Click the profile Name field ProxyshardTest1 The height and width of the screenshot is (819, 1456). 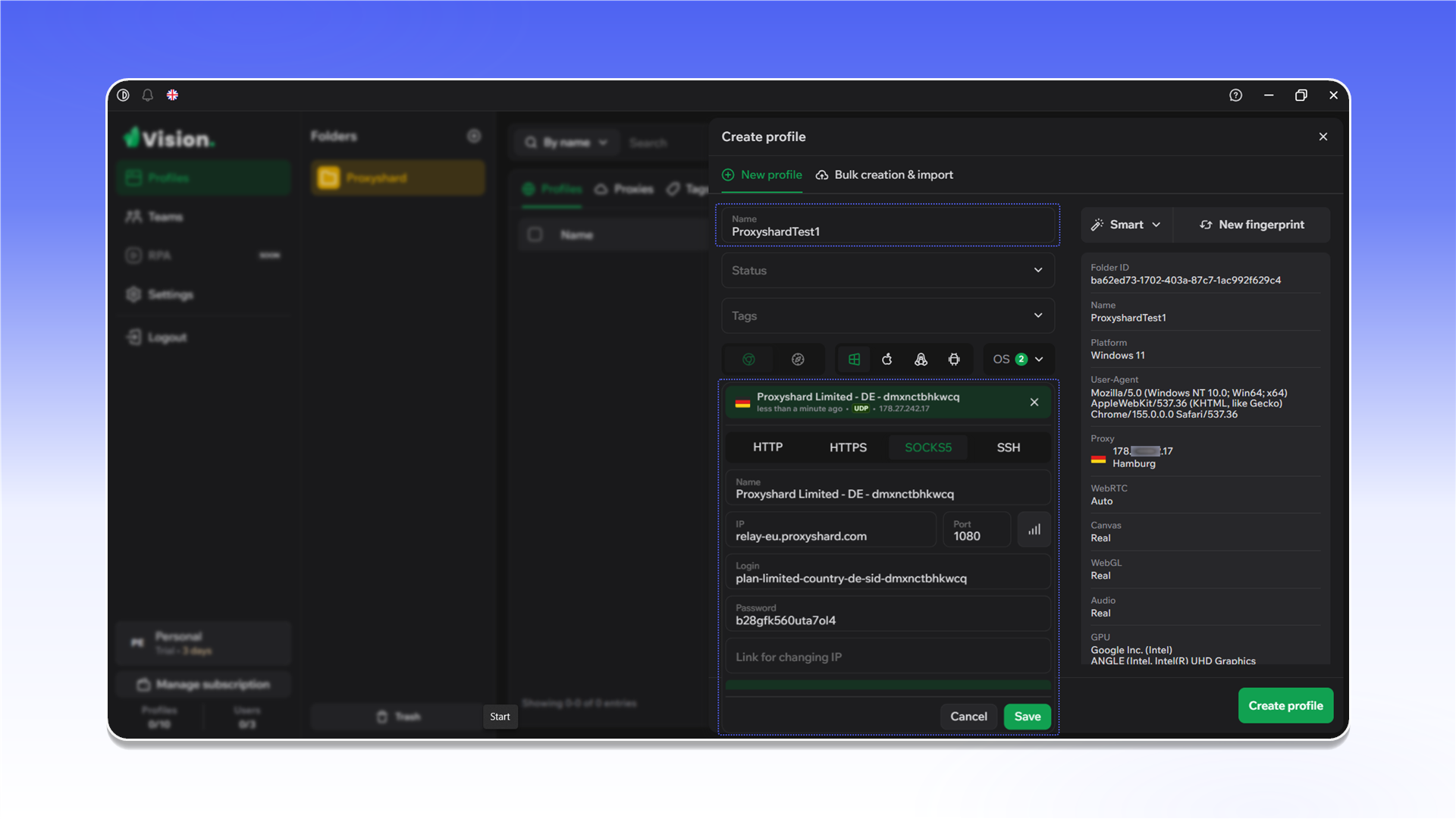888,225
